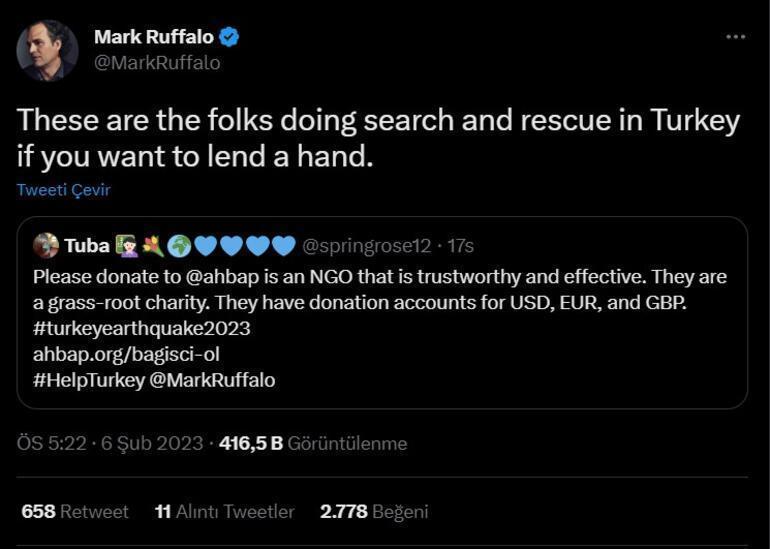Click Tweeti Çevir to translate tweet
This screenshot has width=770, height=549.
[63, 190]
